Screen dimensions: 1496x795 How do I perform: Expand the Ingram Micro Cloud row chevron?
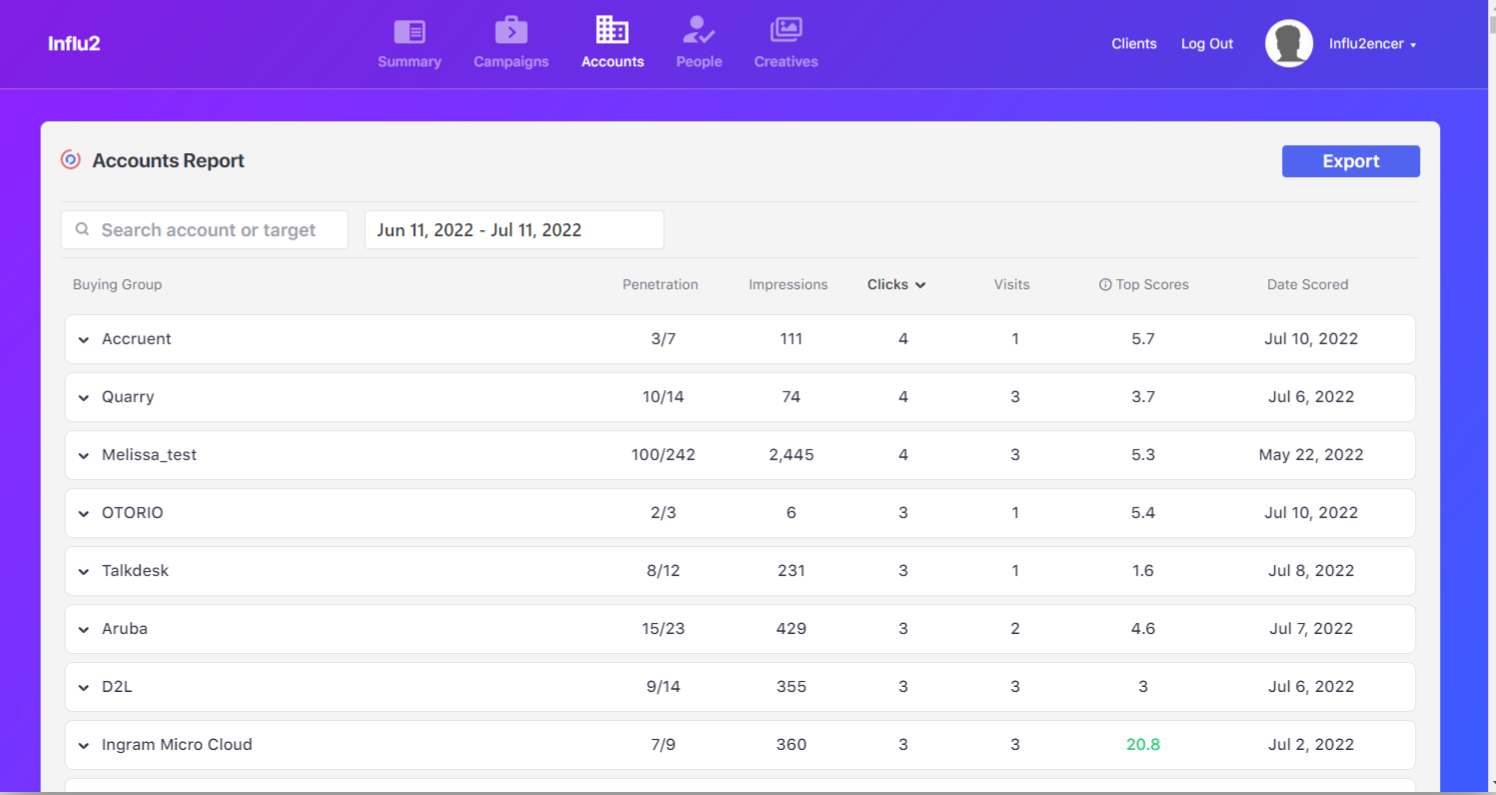click(x=84, y=746)
